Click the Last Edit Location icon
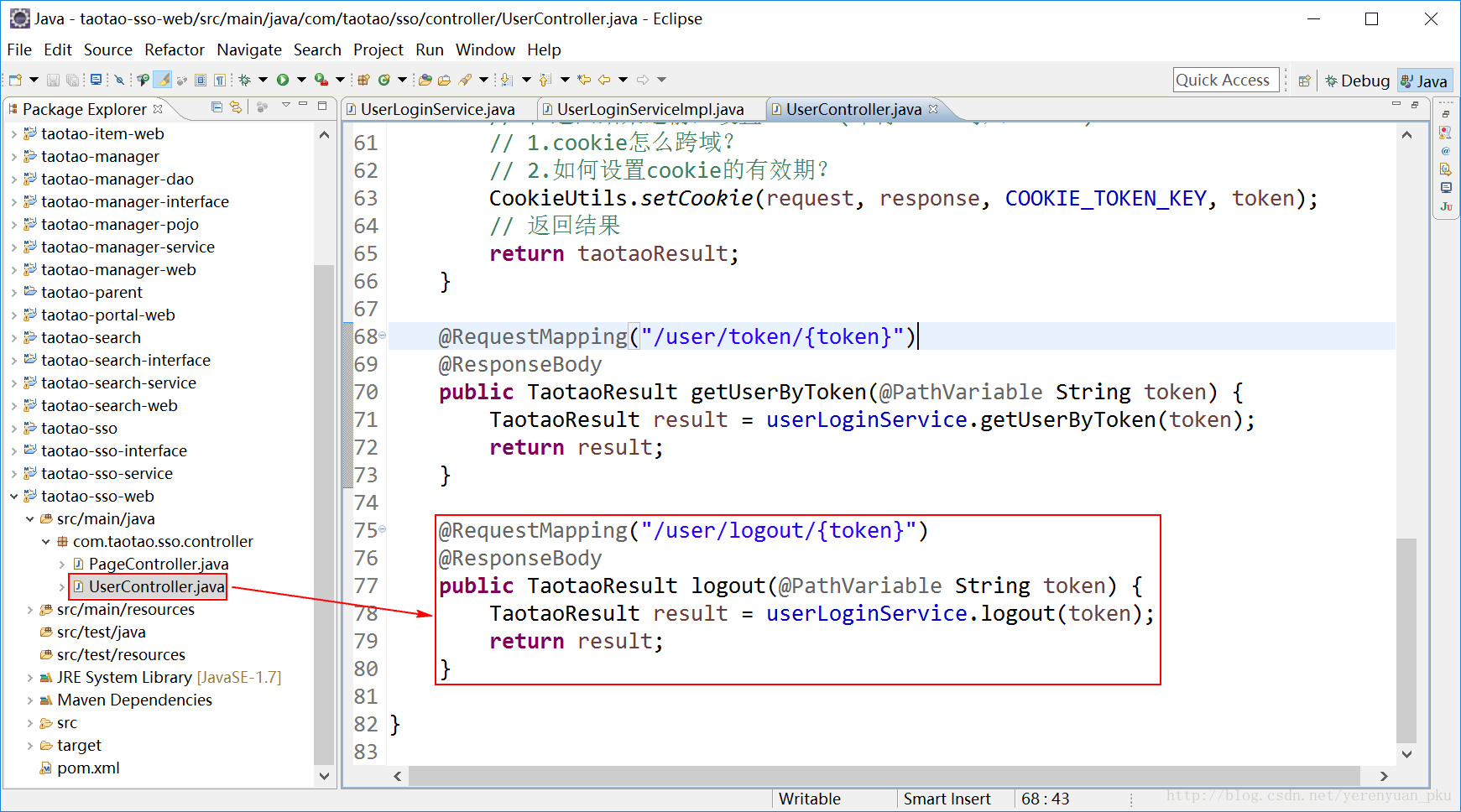The image size is (1461, 812). [584, 80]
